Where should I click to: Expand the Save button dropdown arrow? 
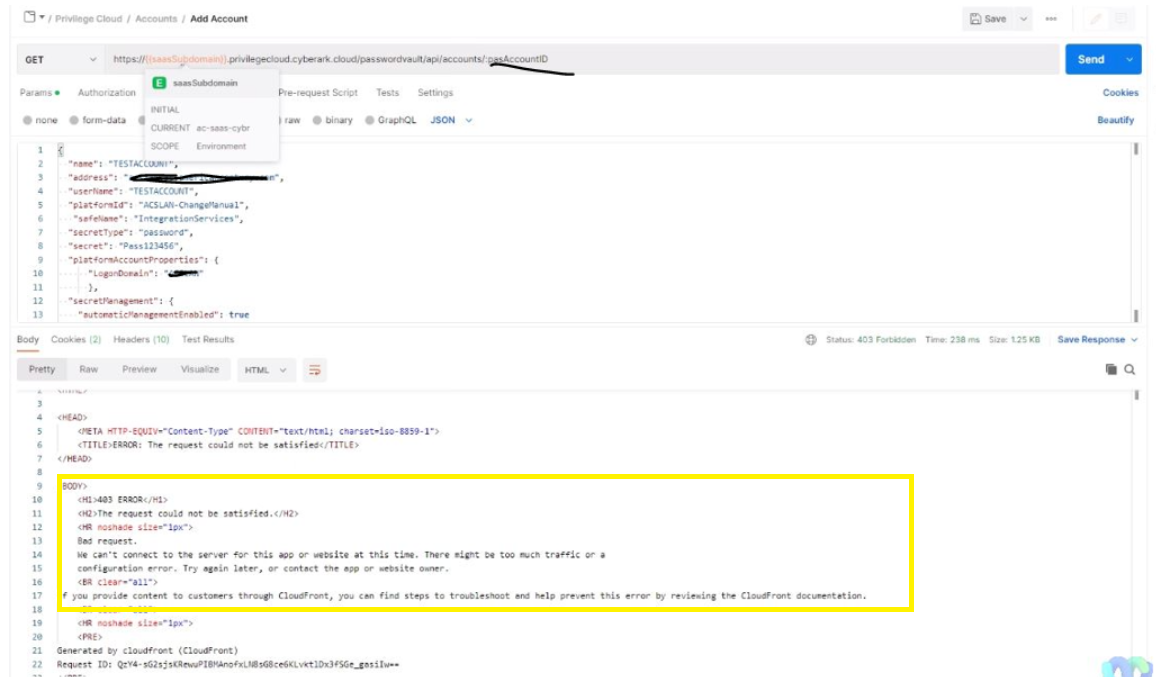coord(1023,19)
